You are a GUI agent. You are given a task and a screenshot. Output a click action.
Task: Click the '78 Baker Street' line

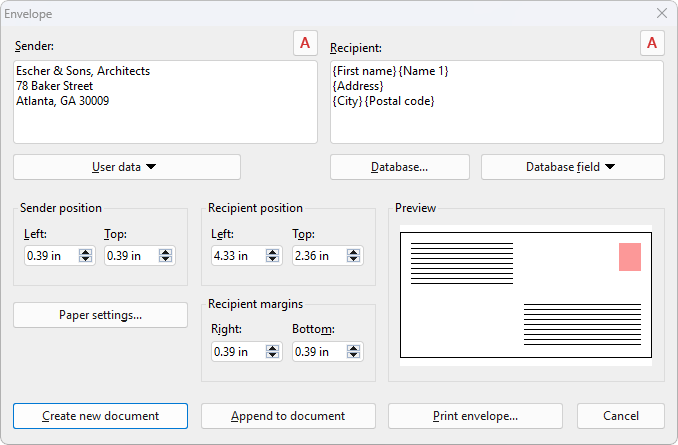click(54, 86)
